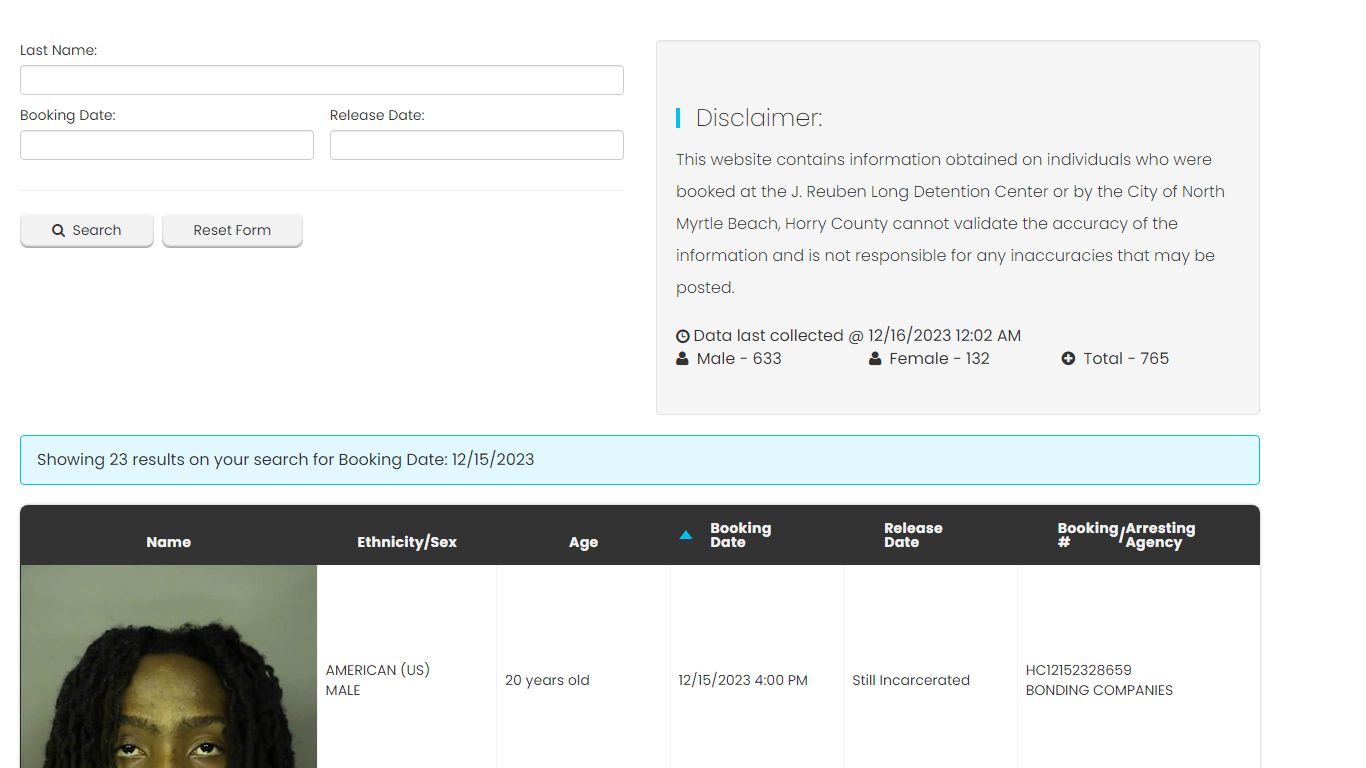This screenshot has width=1366, height=768.
Task: Click the "Disclaimer:" heading
Action: [x=759, y=118]
